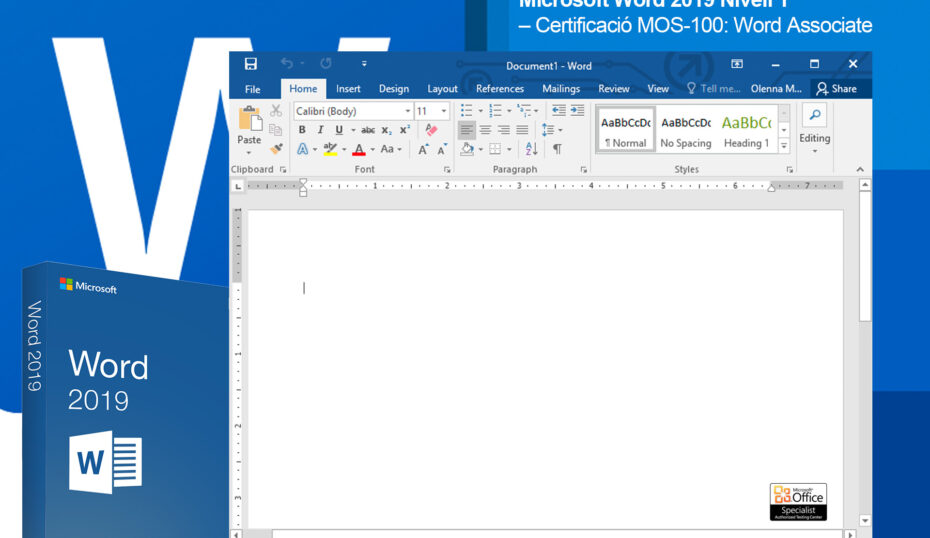The height and width of the screenshot is (538, 930).
Task: Open the File menu
Action: 253,89
